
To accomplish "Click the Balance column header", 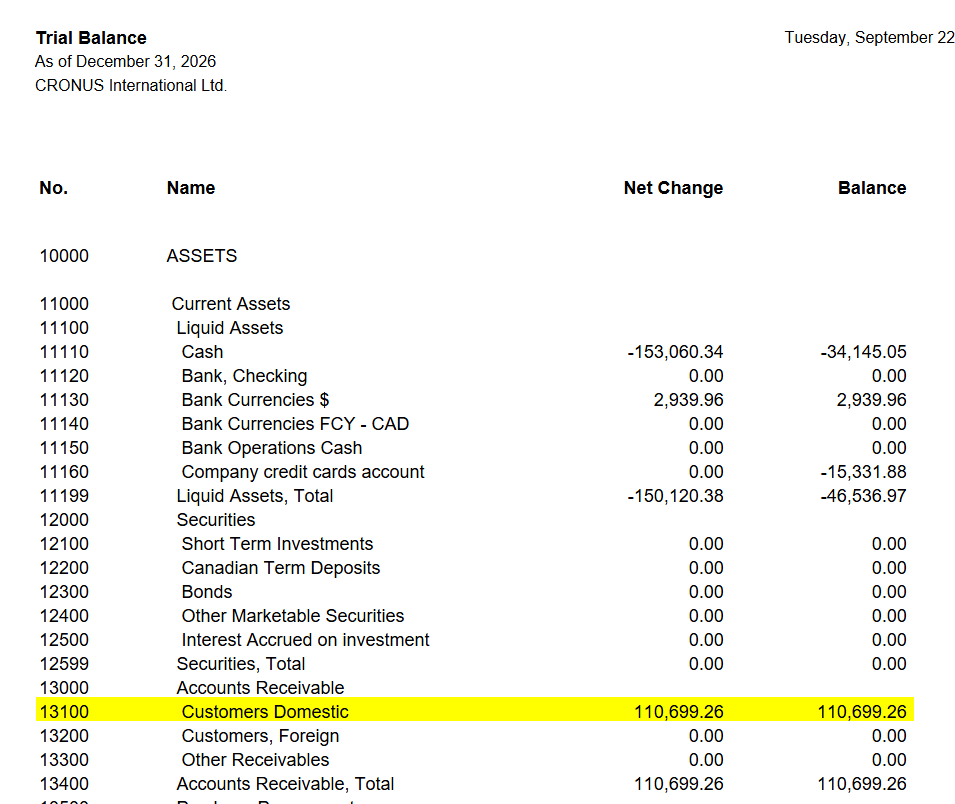I will 872,188.
